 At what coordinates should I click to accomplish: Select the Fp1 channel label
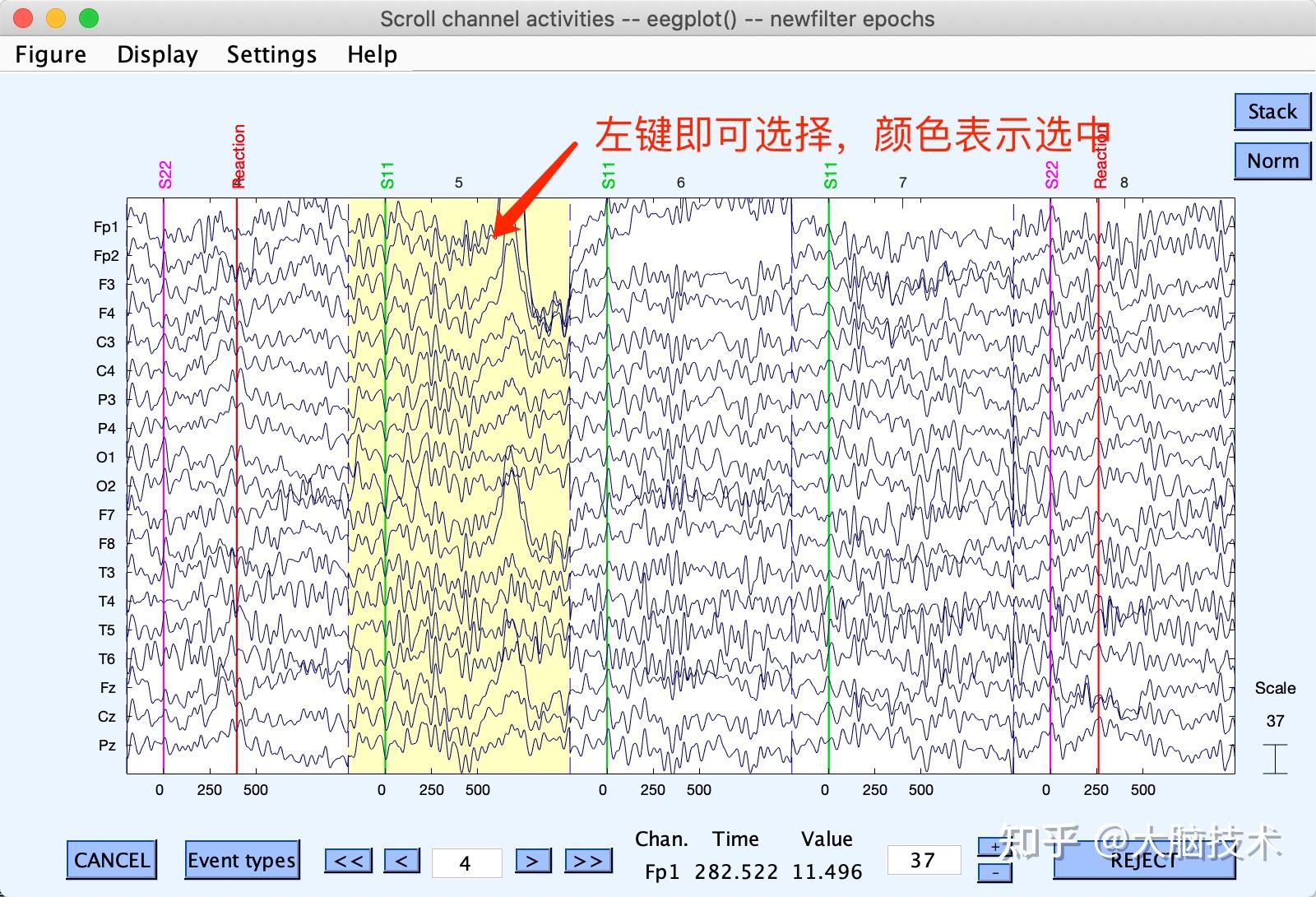point(106,226)
